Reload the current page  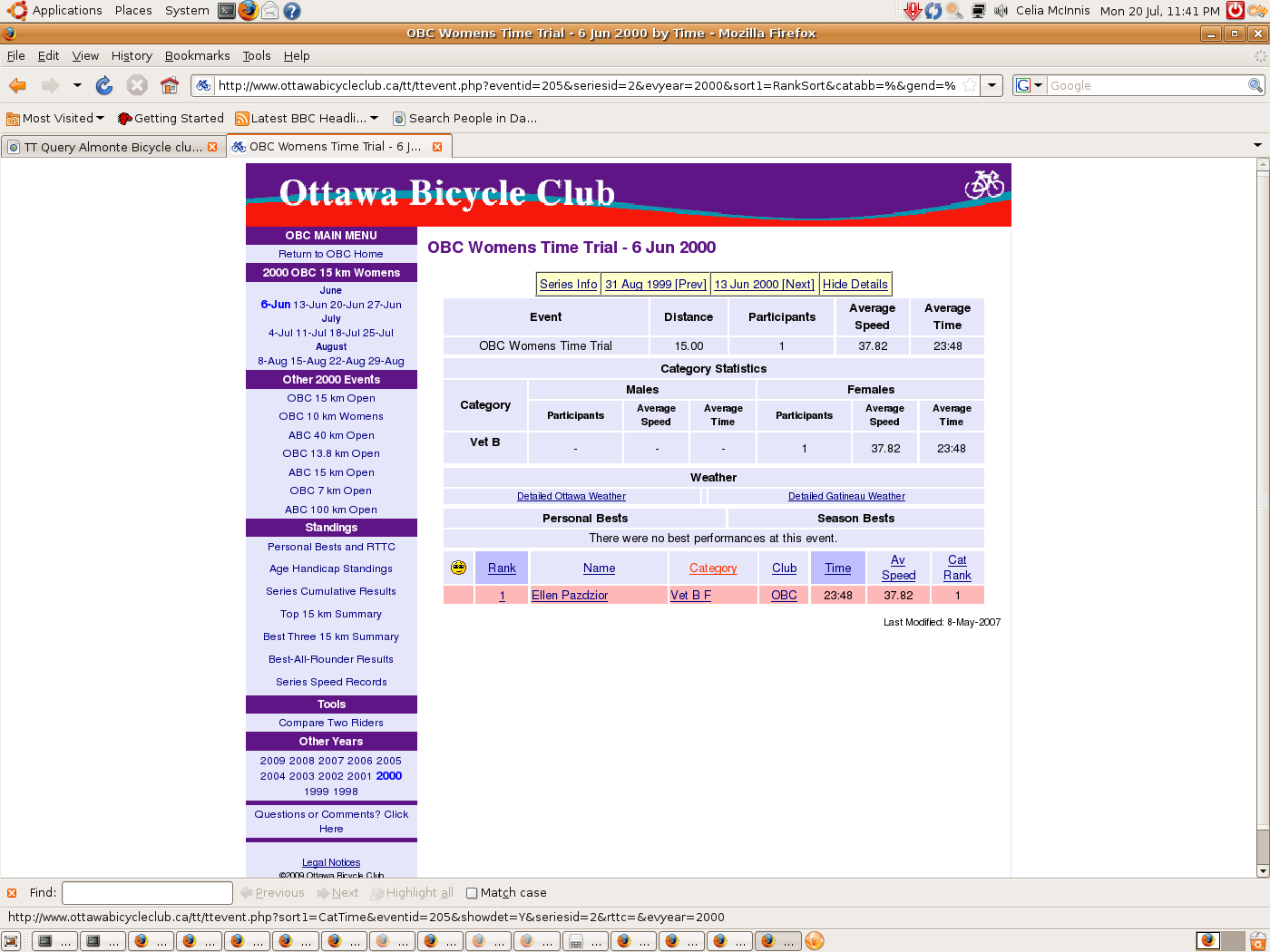coord(104,85)
